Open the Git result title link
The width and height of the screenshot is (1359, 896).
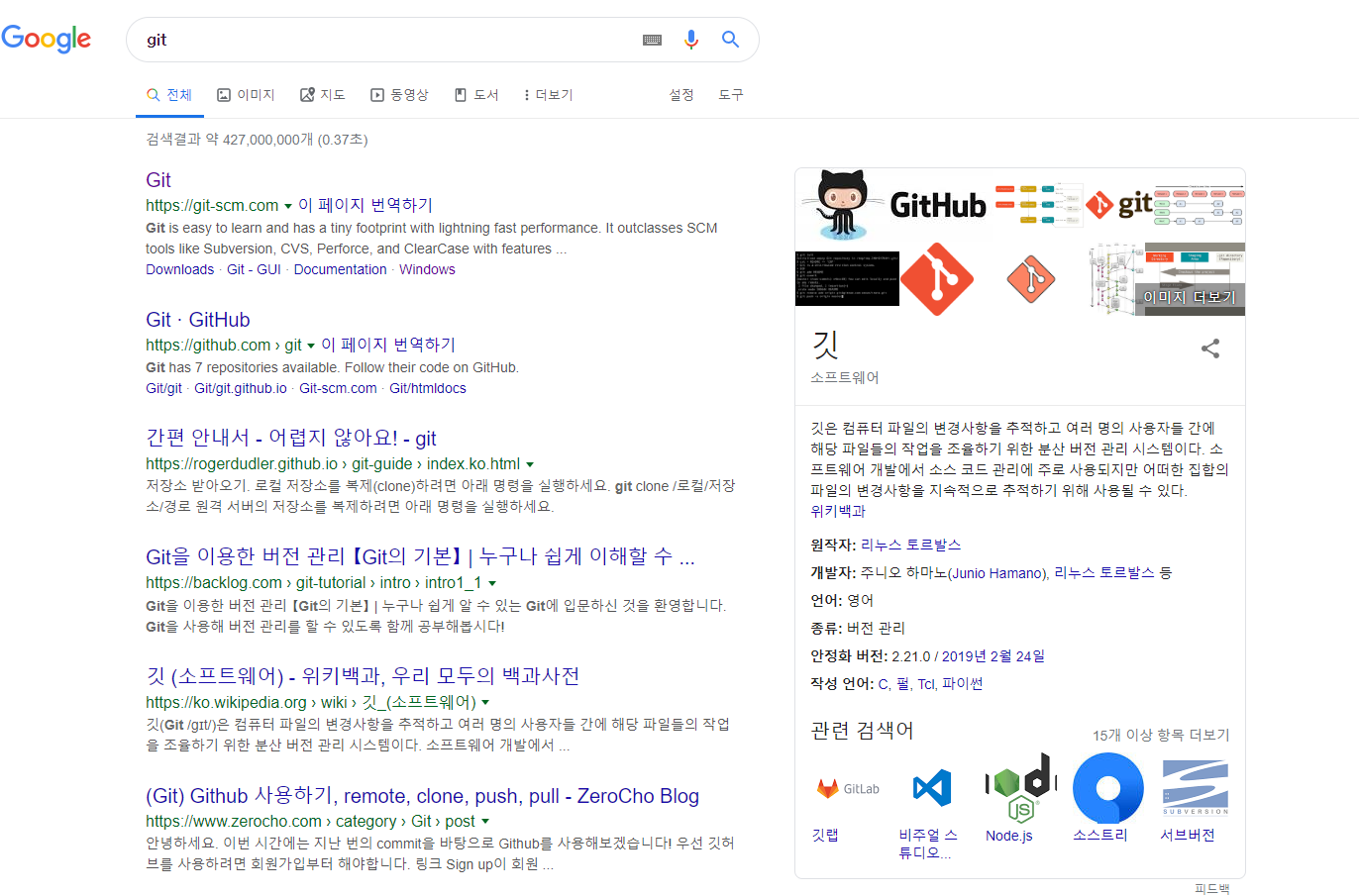[x=158, y=180]
